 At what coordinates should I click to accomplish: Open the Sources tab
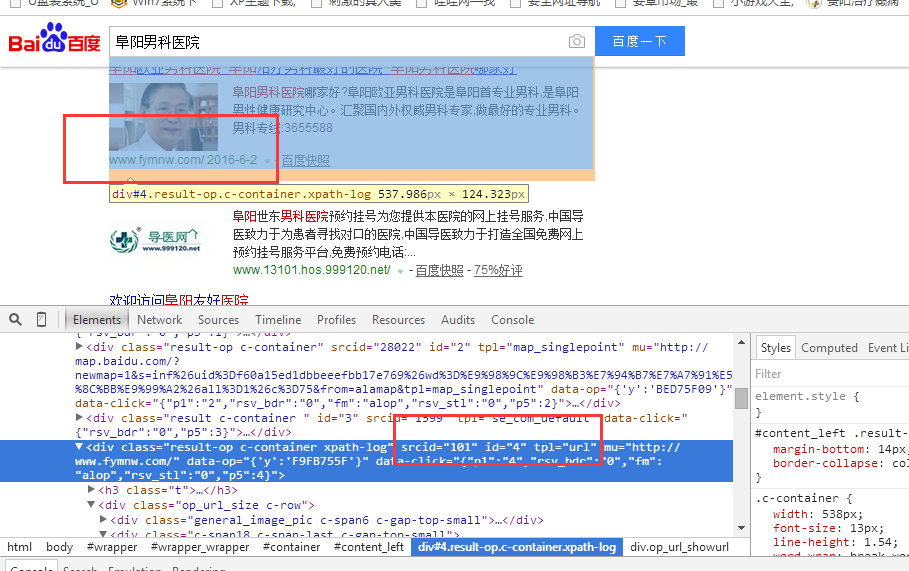(x=218, y=320)
